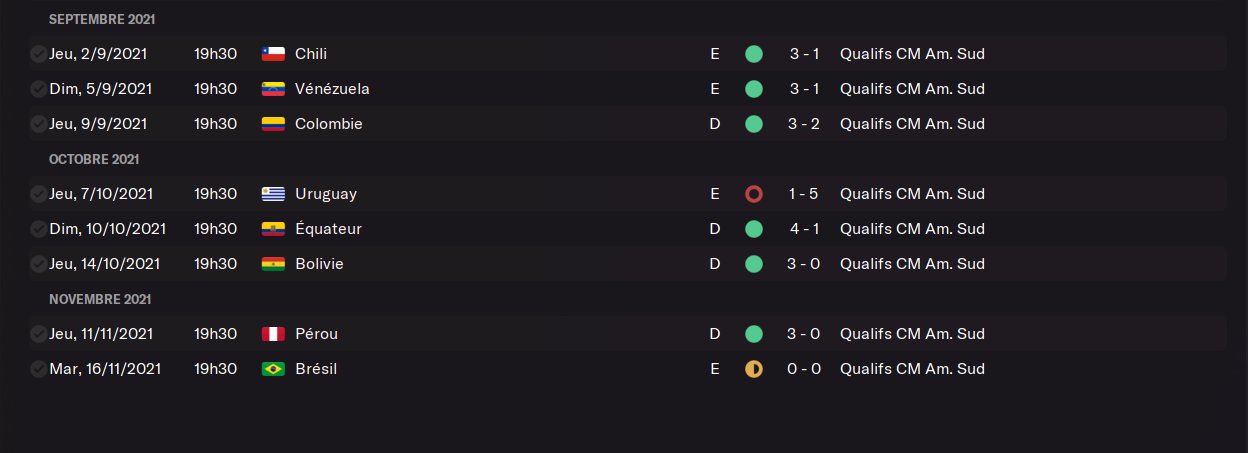Viewport: 1248px width, 453px height.
Task: Toggle the checkmark beside Mar, 16/11/2021
Action: tap(38, 369)
